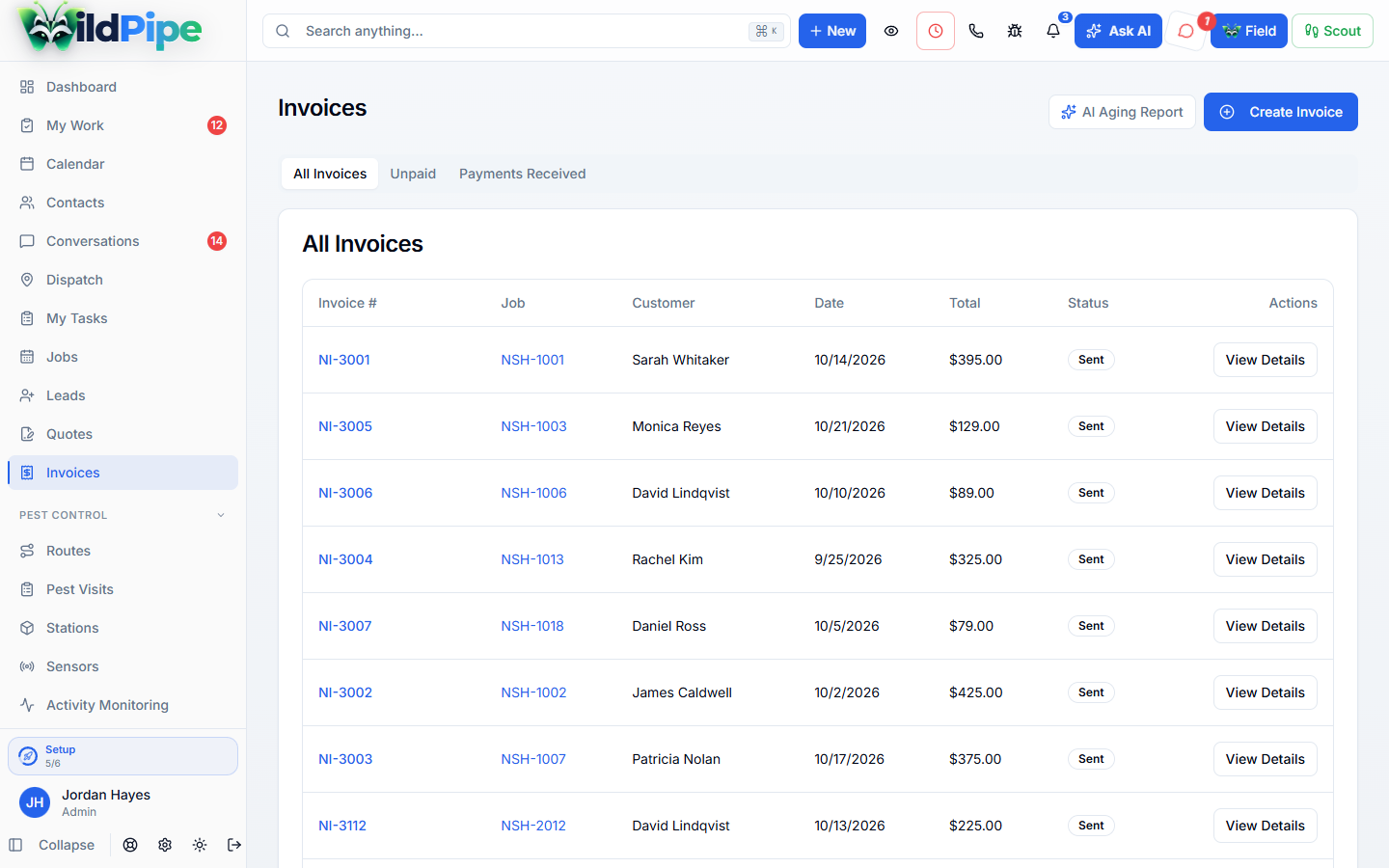Open Stations in the sidebar
This screenshot has height=868, width=1389.
(x=123, y=628)
